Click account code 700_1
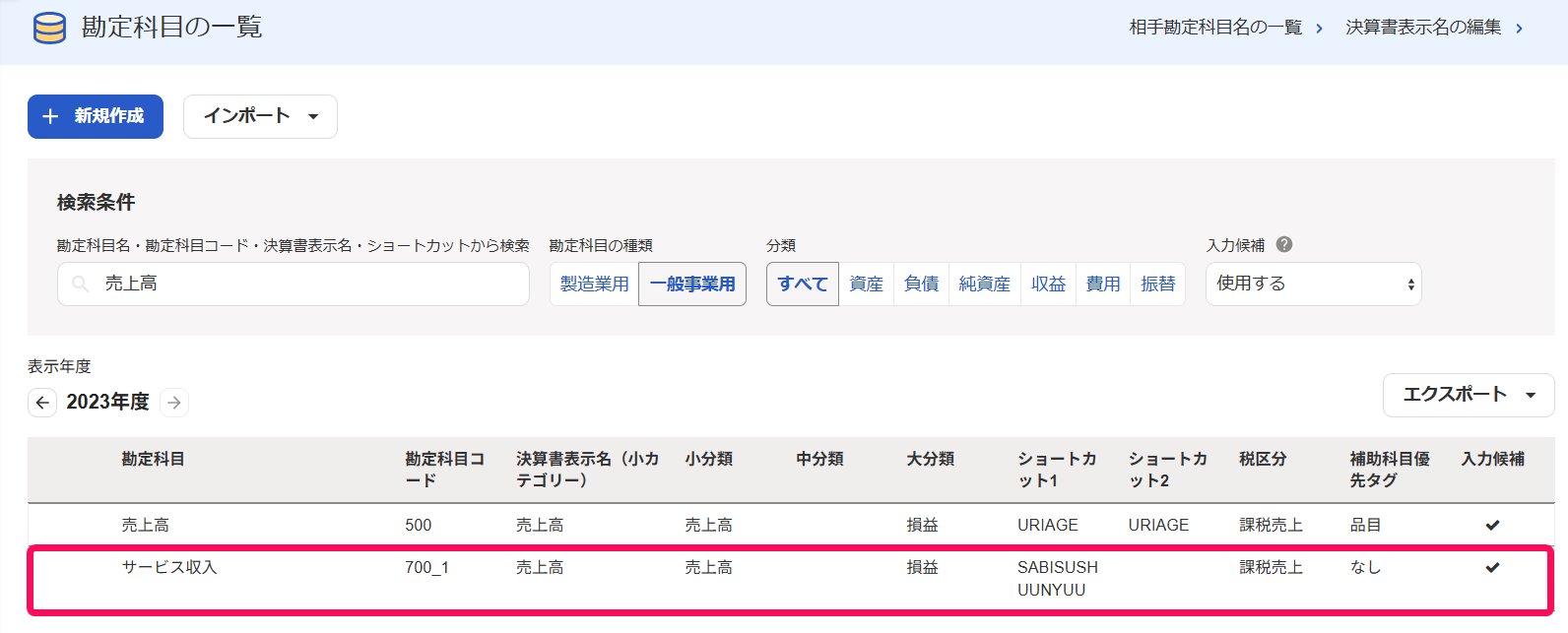The height and width of the screenshot is (633, 1568). [426, 567]
